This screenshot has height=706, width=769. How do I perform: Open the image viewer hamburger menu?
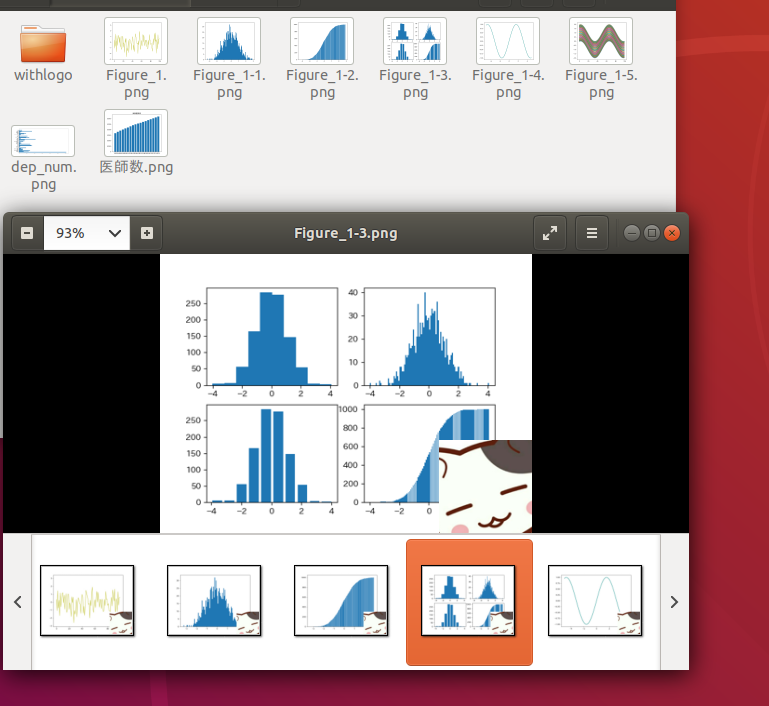592,233
